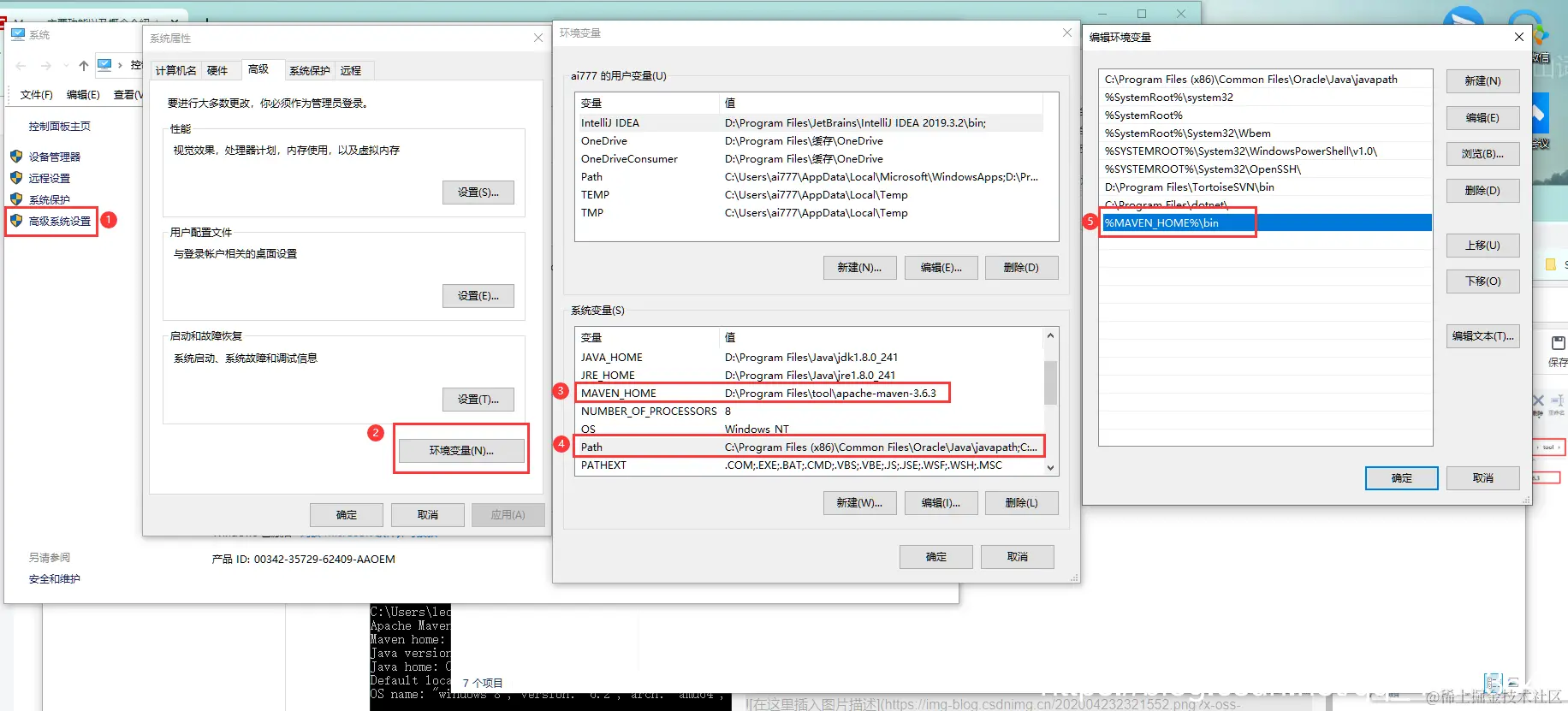Screen dimensions: 1568x711
Task: Select the WindowsPowerShell path entry
Action: click(1266, 151)
